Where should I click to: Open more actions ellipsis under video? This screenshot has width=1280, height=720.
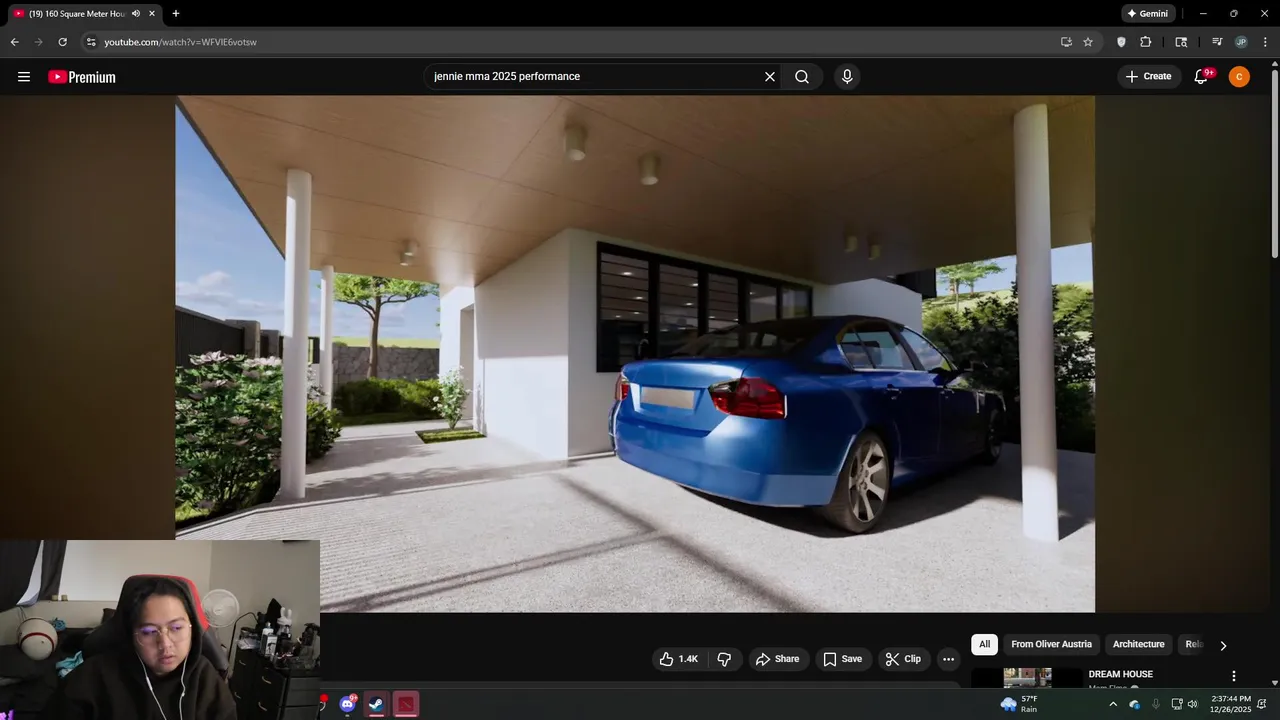(x=948, y=659)
